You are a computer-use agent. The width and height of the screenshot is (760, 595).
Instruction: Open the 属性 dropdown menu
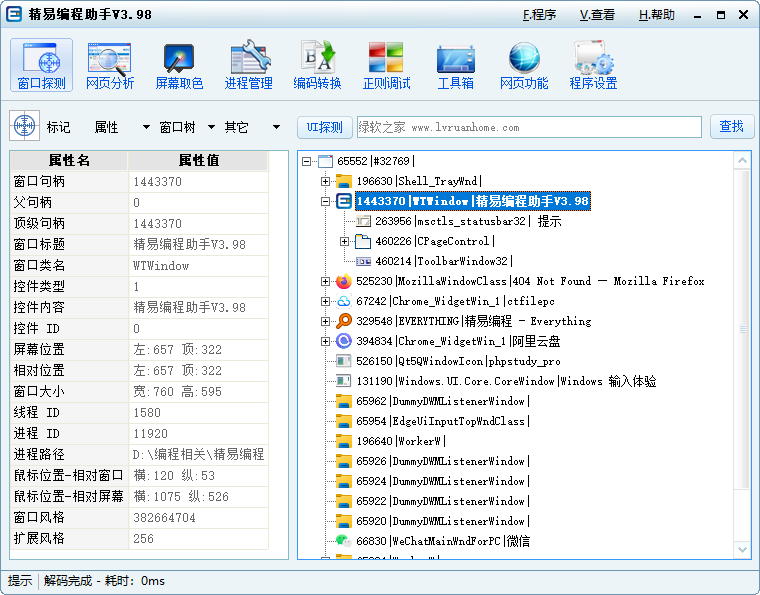(120, 127)
